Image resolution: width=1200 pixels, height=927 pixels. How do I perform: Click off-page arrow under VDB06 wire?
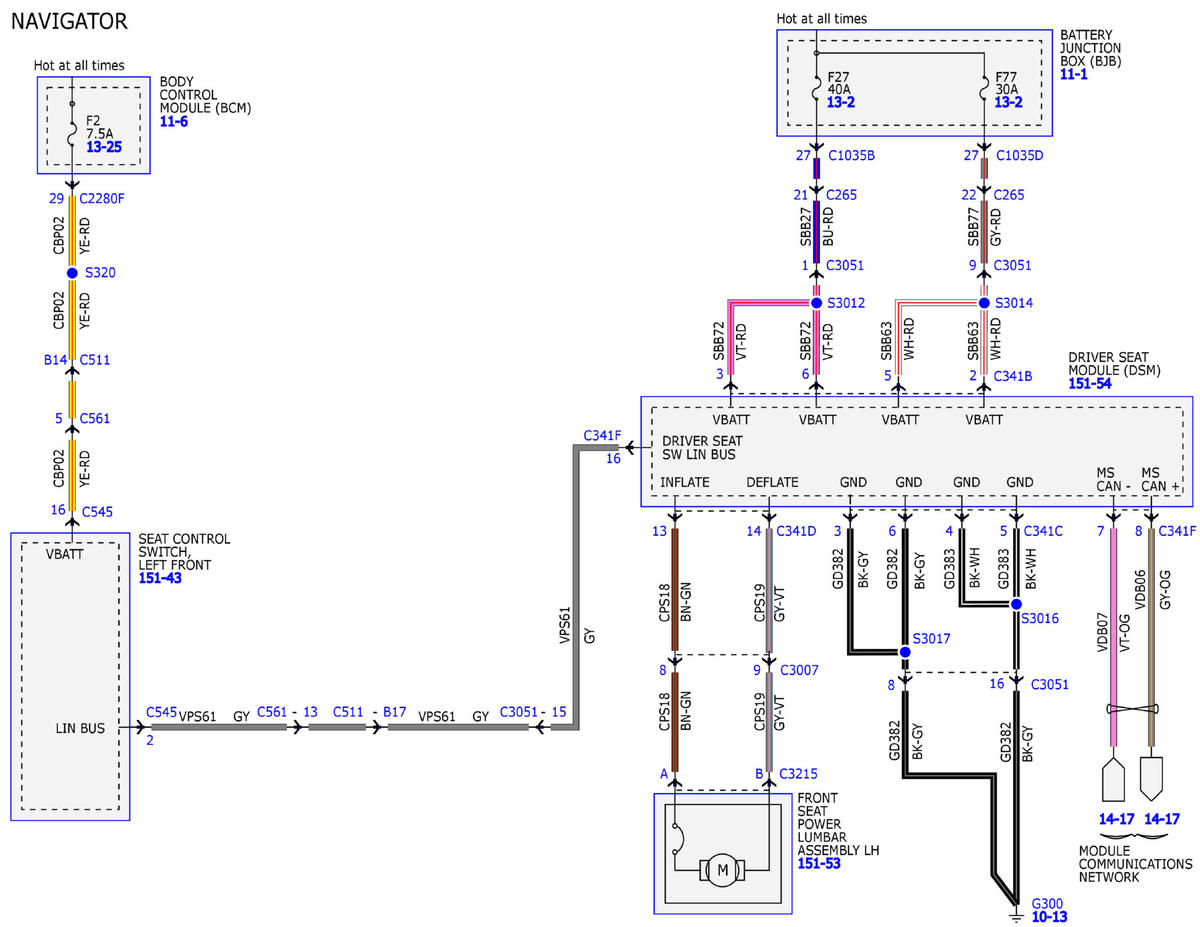click(1150, 780)
